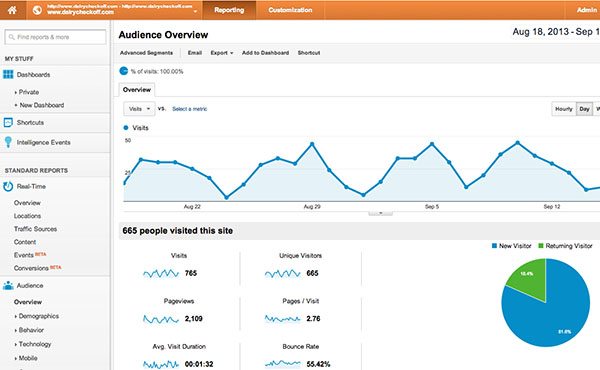The image size is (600, 370).
Task: Click the Pageviews sparkline
Action: (x=161, y=319)
